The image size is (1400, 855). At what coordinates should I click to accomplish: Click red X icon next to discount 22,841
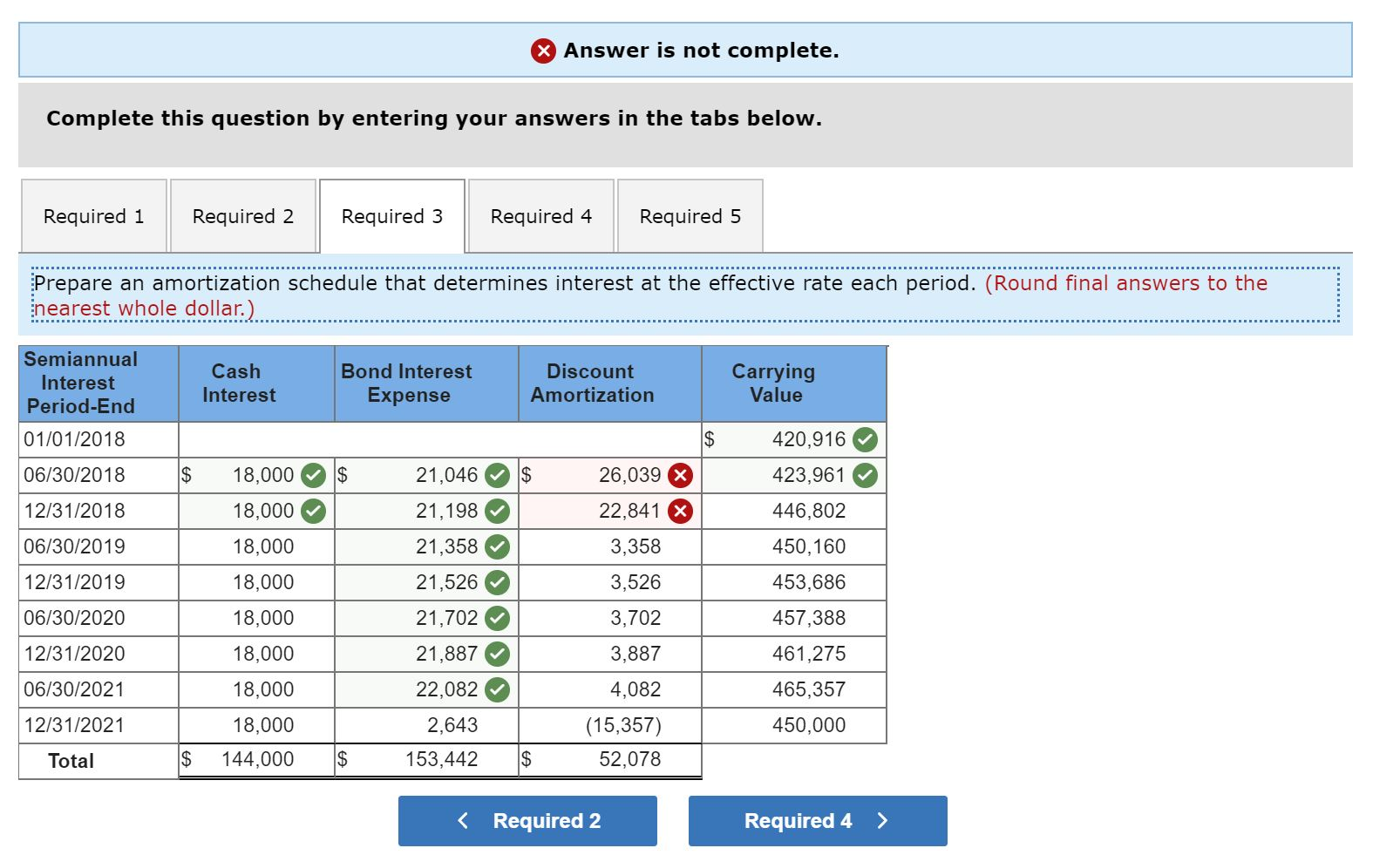tap(680, 511)
